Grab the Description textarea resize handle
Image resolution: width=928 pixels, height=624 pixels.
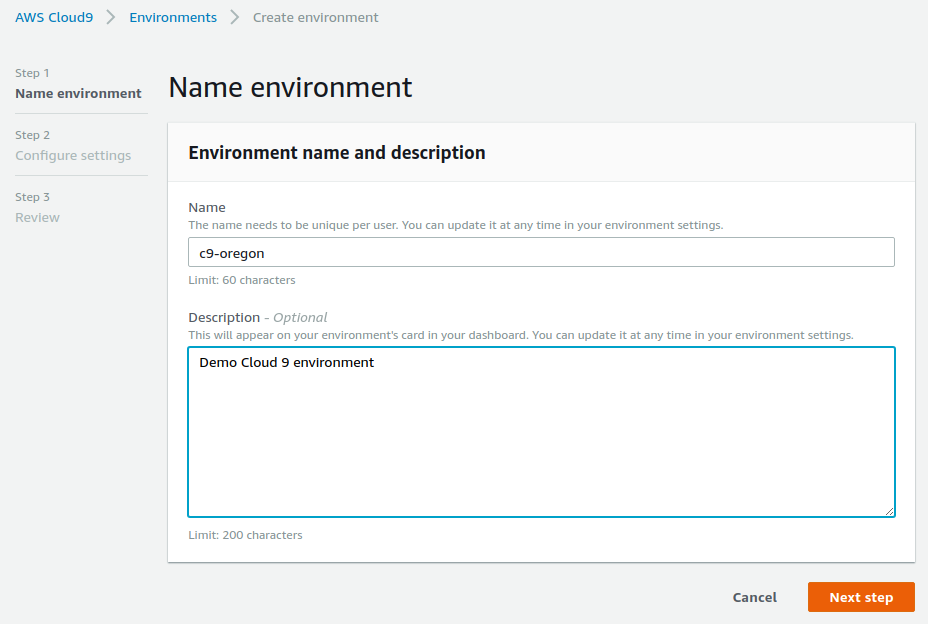tap(889, 512)
